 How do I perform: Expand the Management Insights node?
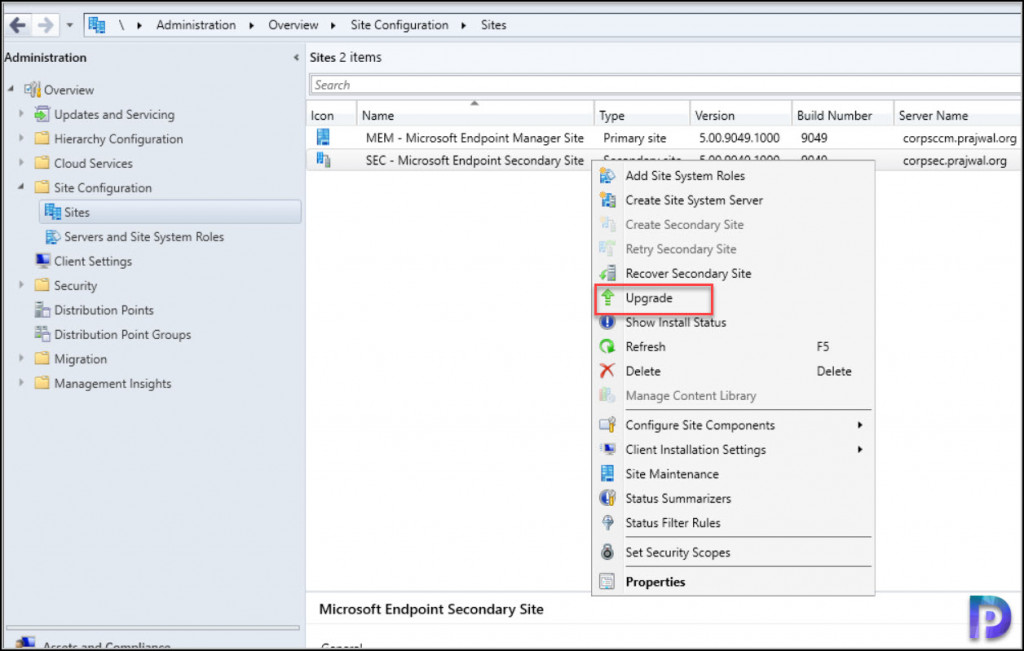point(21,383)
